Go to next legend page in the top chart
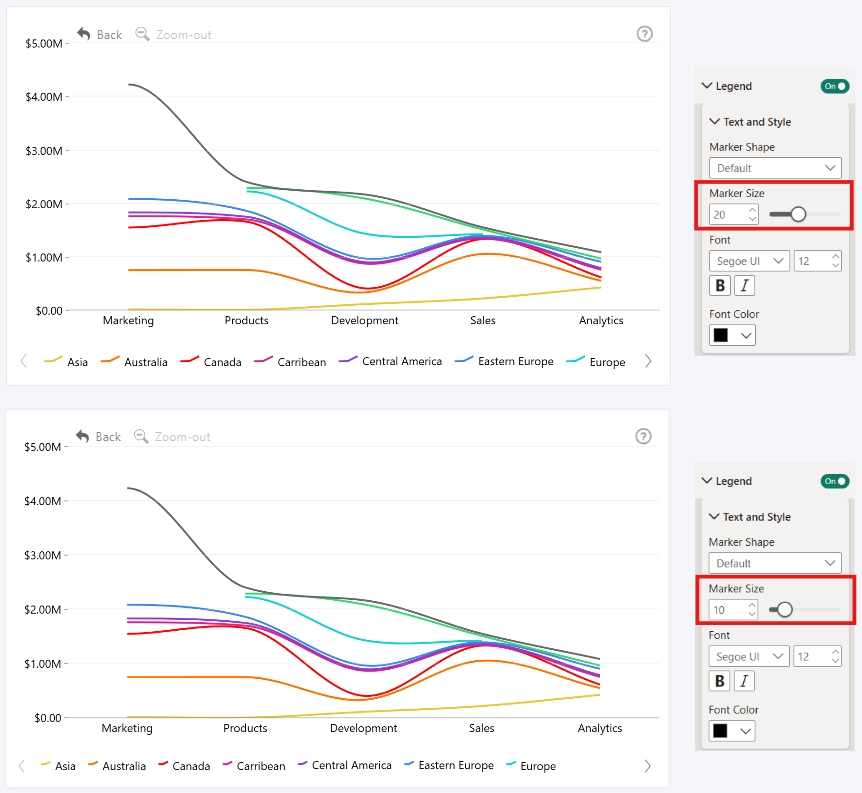Image resolution: width=862 pixels, height=793 pixels. coord(648,361)
